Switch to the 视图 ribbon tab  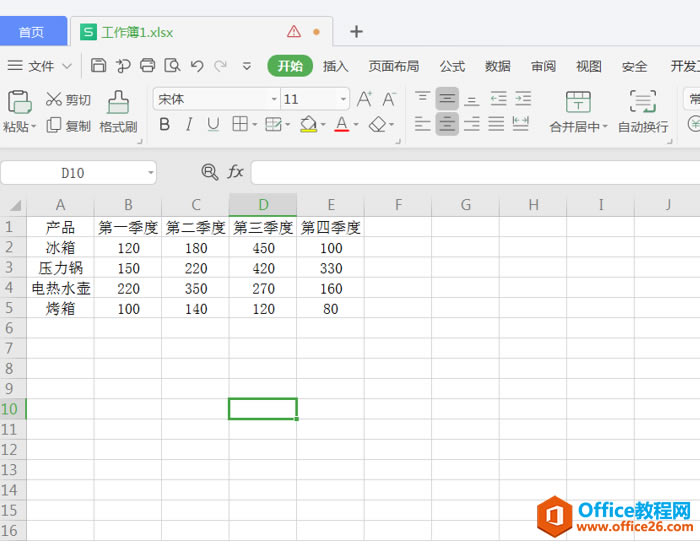pyautogui.click(x=589, y=66)
